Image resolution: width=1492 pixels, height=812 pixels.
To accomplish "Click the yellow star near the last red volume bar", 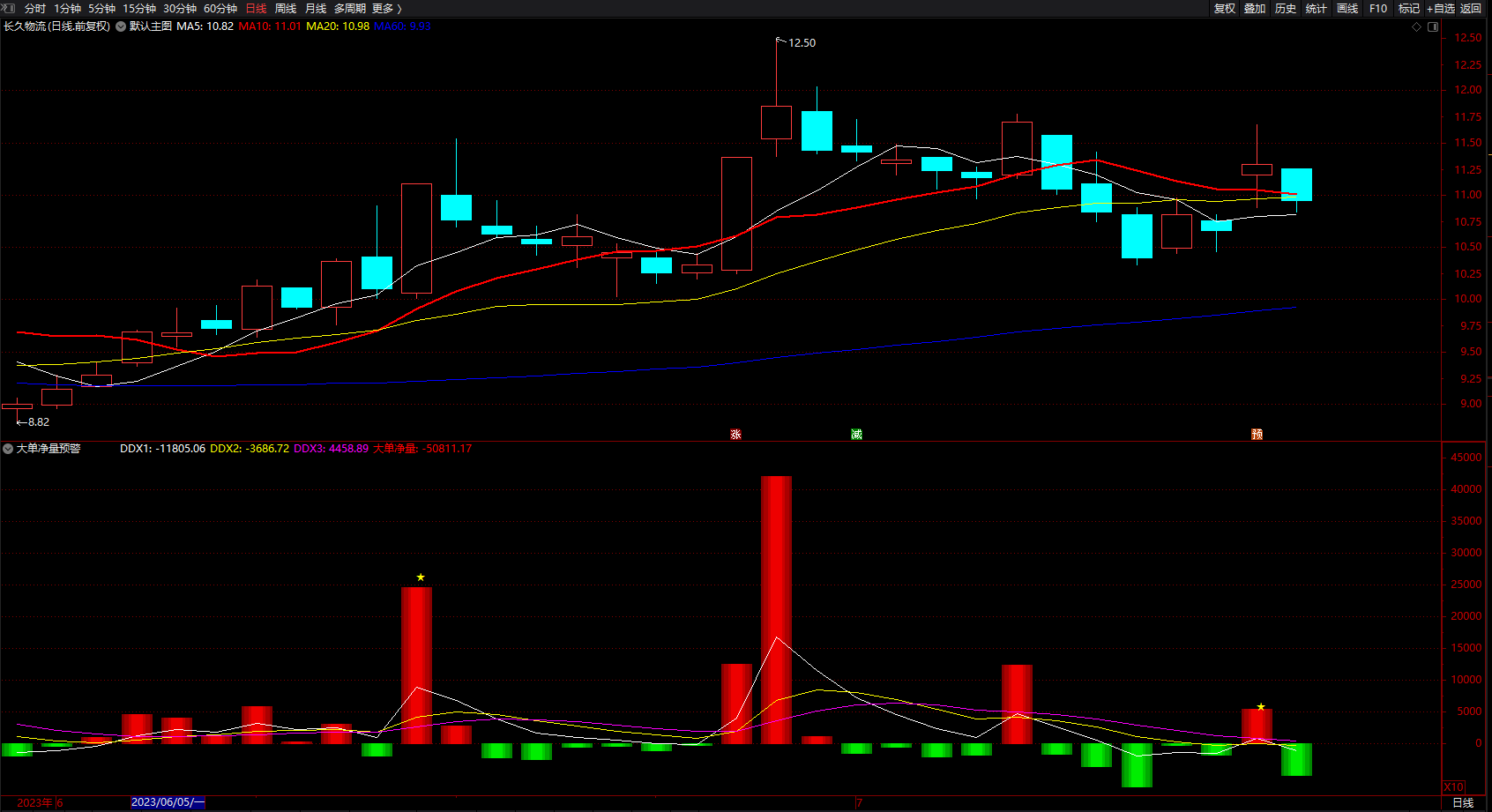I will pos(1261,707).
